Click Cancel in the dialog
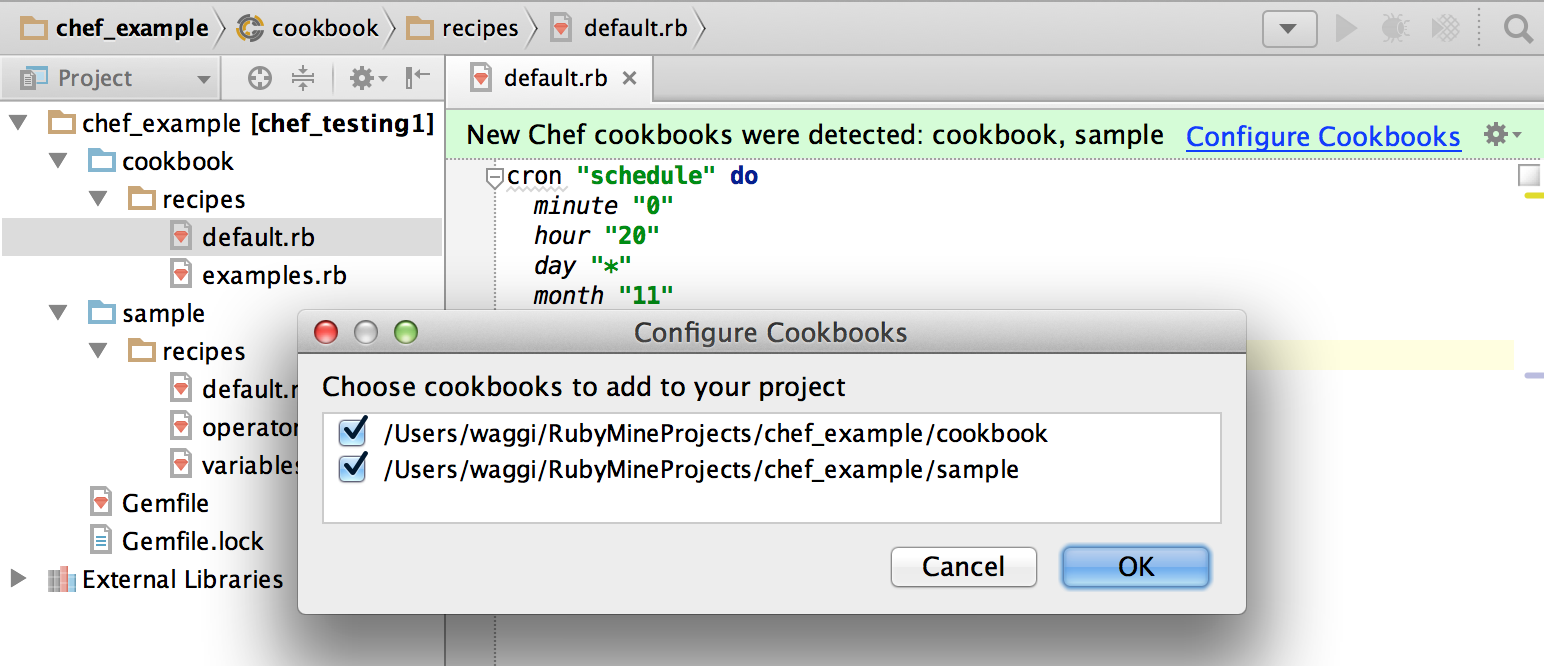 pos(963,567)
